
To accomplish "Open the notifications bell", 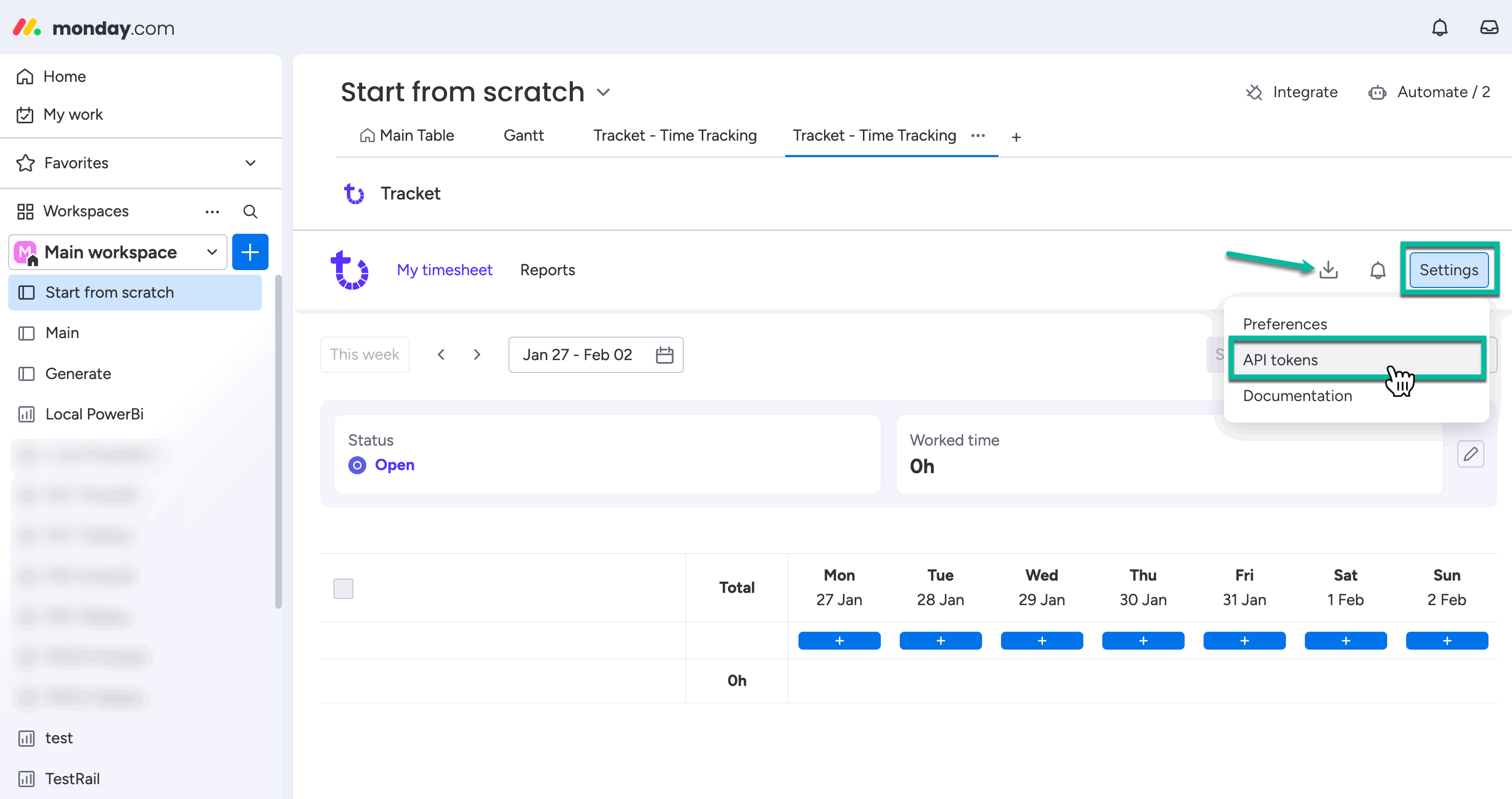I will coord(1439,27).
